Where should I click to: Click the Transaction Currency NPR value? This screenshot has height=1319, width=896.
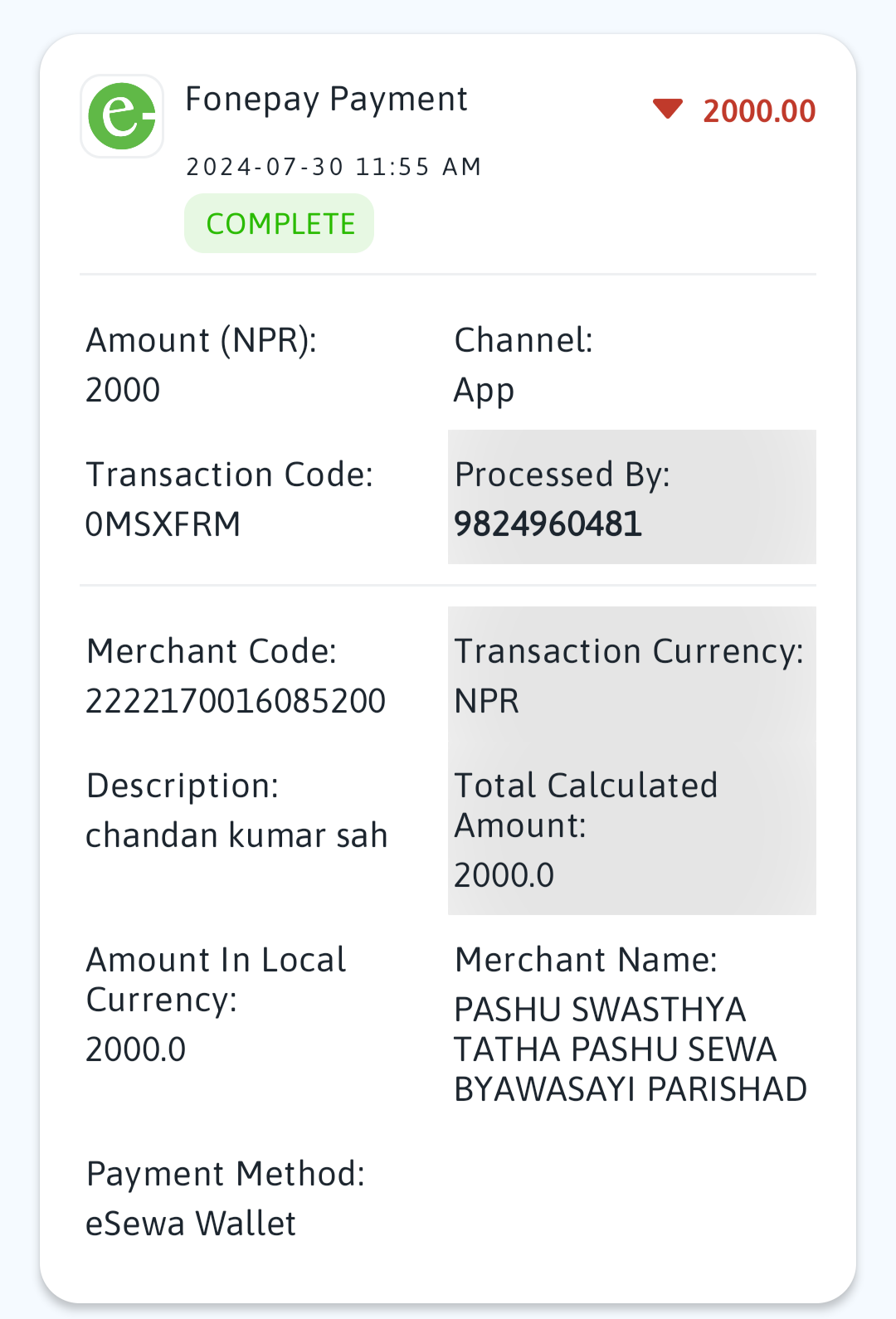pyautogui.click(x=487, y=701)
